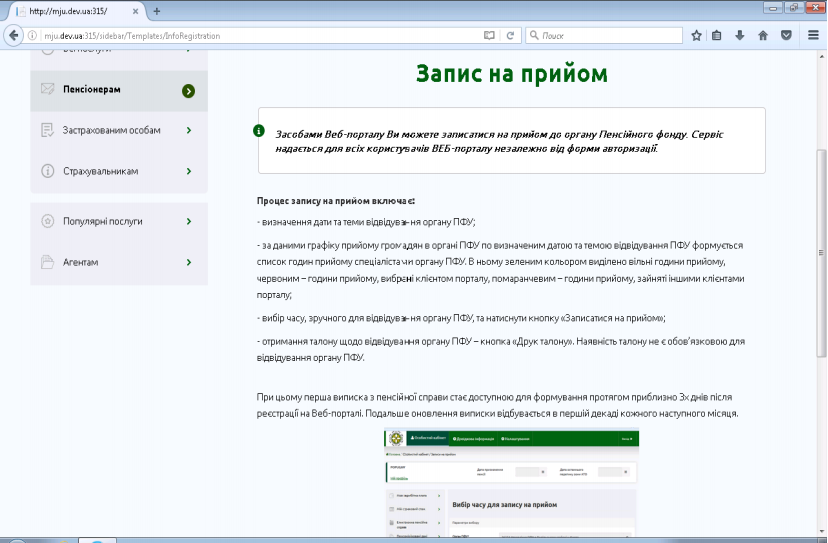Expand Застрахованим особам chevron
This screenshot has width=828, height=543.
(189, 130)
